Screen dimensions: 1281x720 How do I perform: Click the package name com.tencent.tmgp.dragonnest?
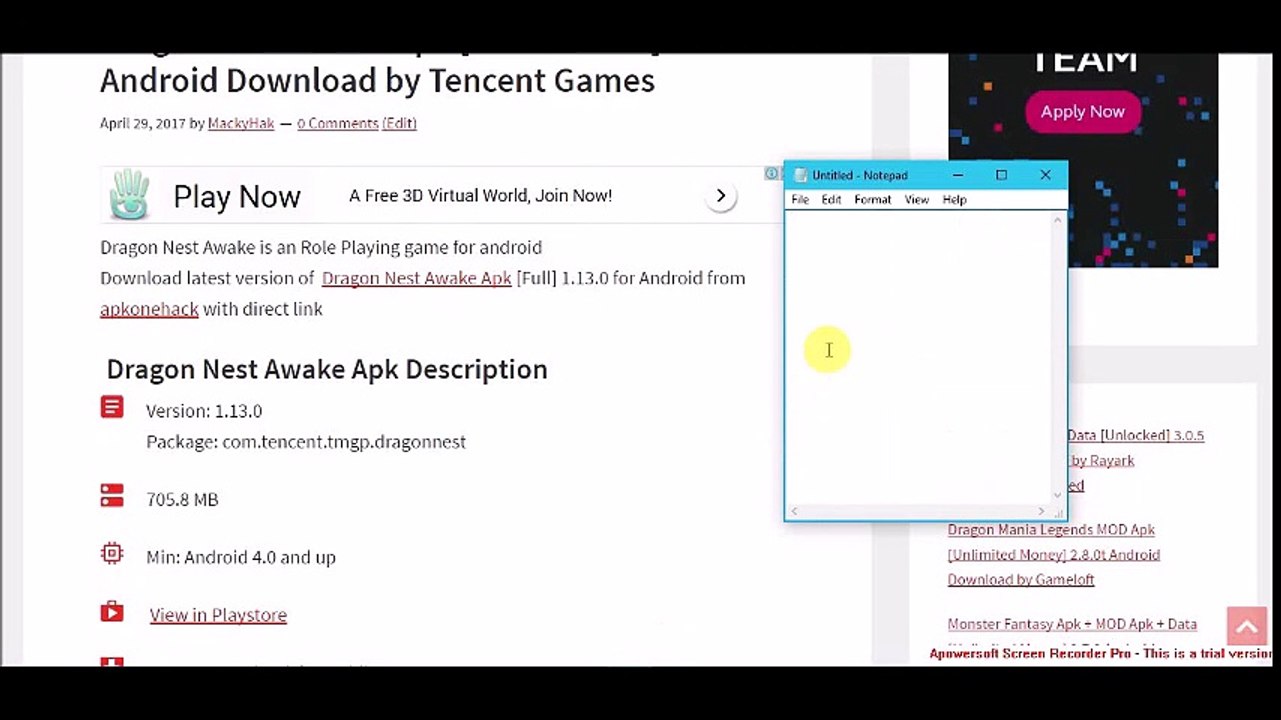coord(344,442)
